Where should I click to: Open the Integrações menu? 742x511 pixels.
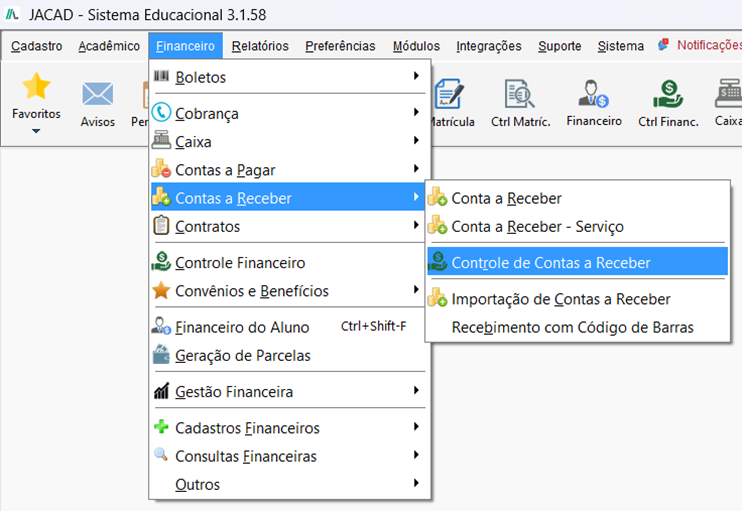click(x=488, y=46)
